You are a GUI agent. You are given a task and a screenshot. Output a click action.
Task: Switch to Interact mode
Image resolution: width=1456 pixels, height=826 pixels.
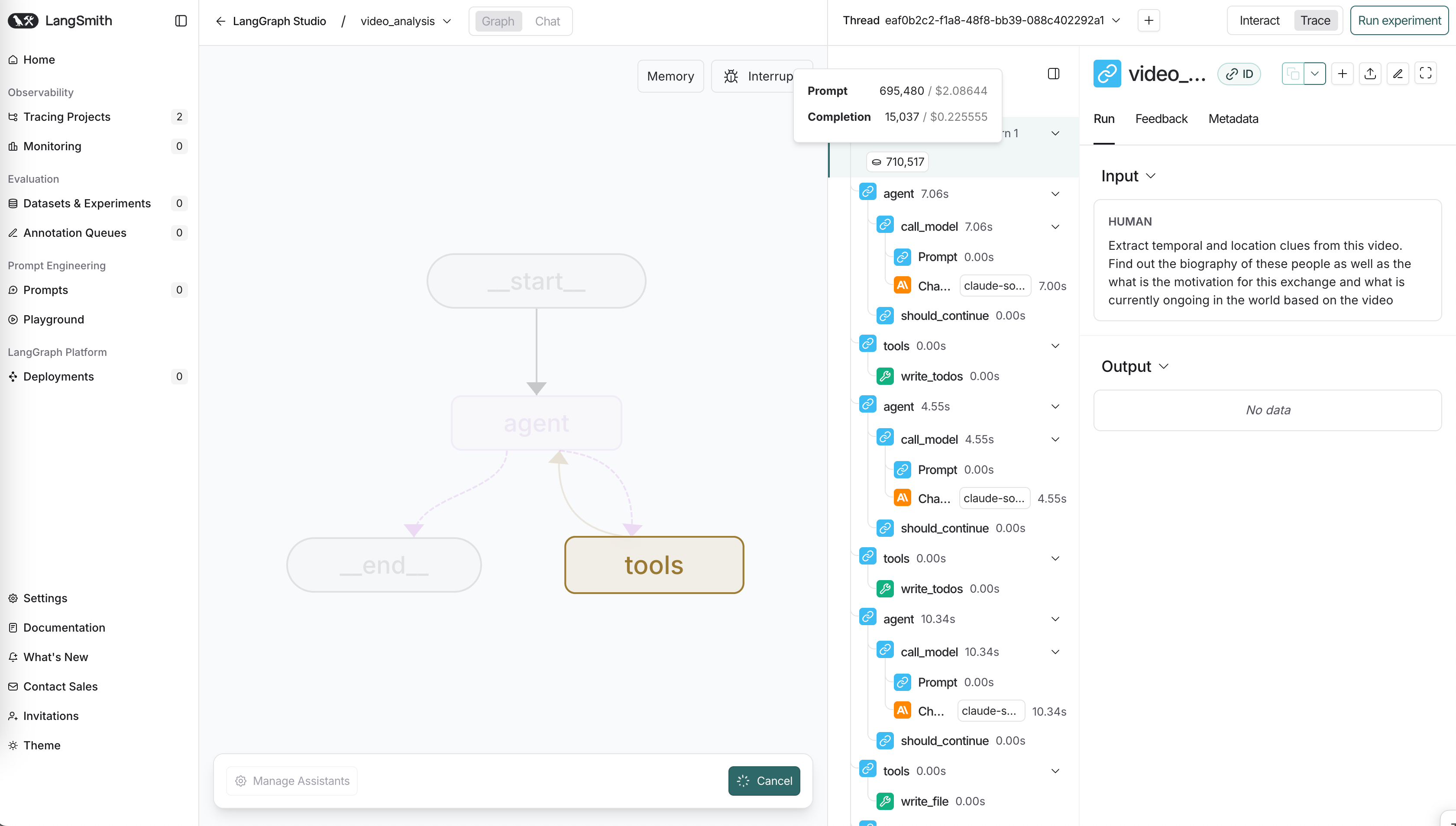(1259, 20)
